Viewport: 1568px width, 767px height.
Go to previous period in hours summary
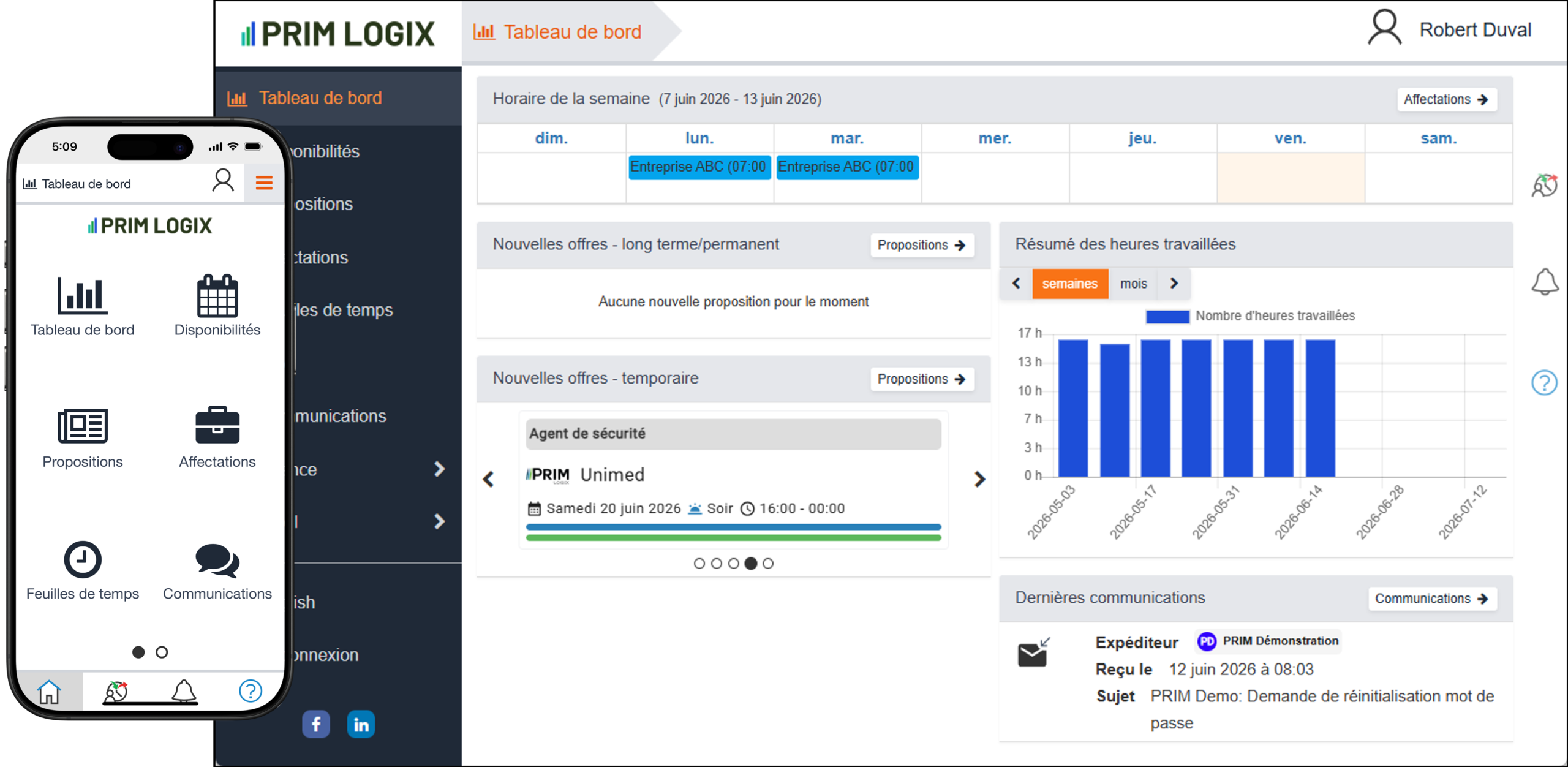coord(1016,283)
